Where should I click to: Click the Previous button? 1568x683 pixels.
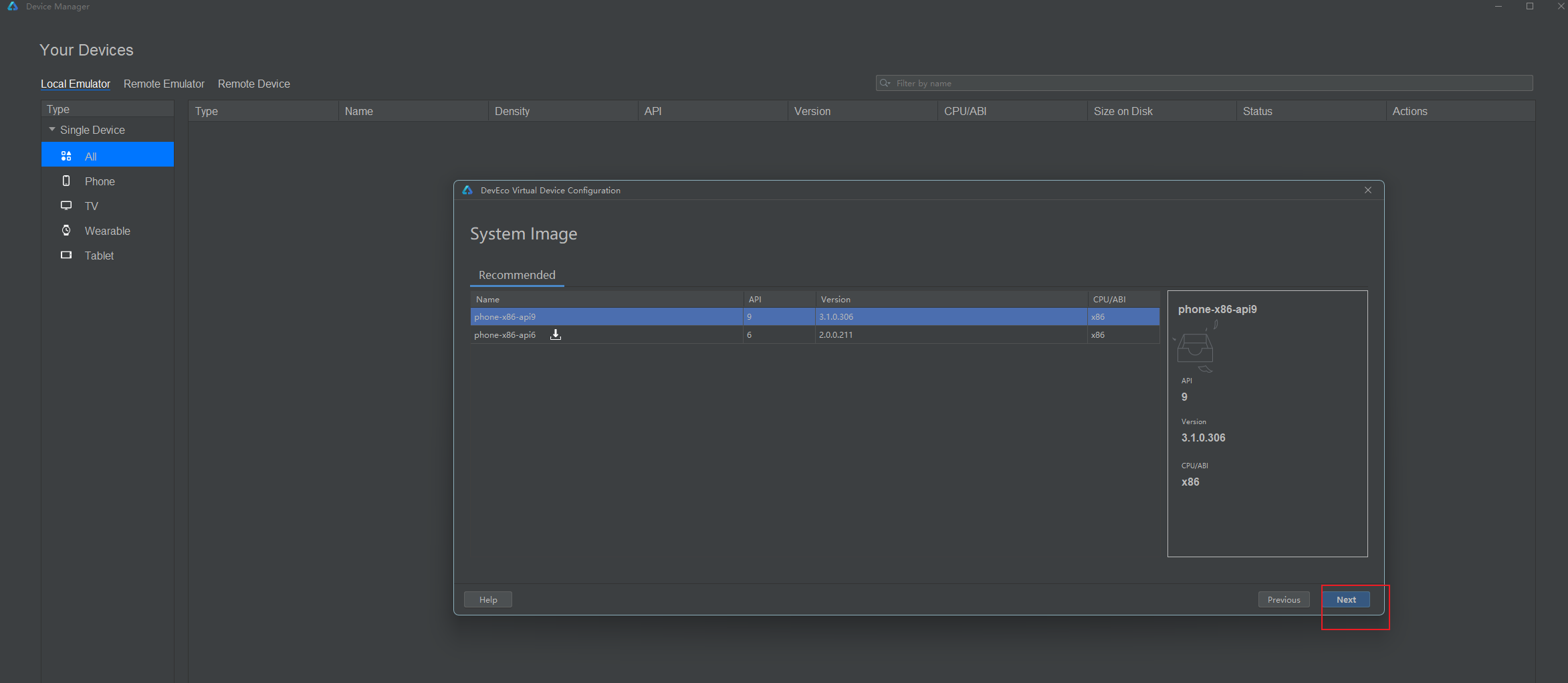click(x=1284, y=599)
